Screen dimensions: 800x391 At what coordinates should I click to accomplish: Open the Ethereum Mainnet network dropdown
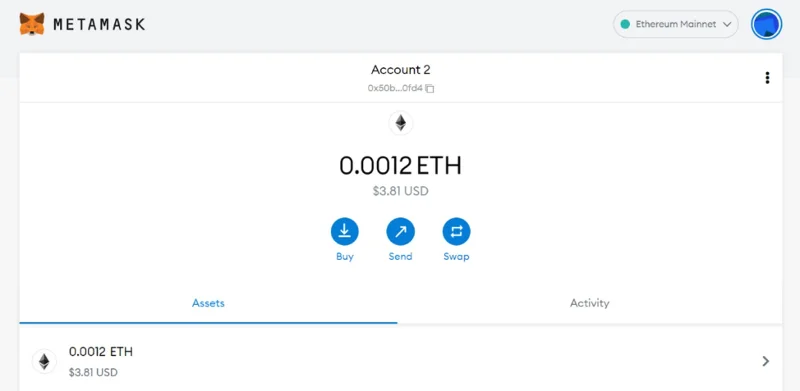point(676,24)
